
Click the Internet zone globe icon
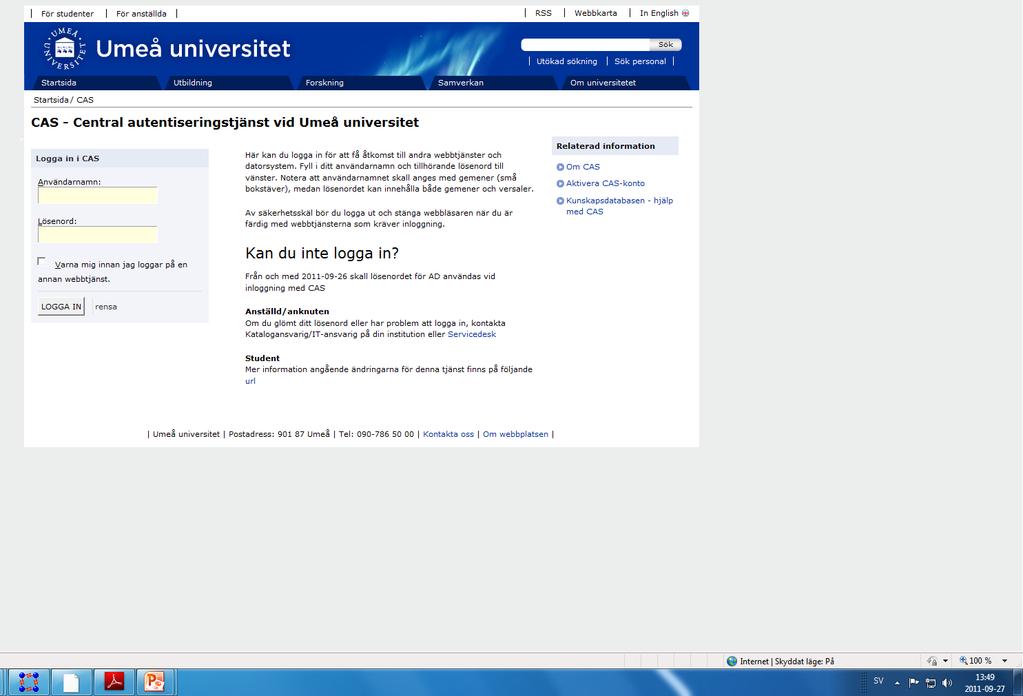(x=731, y=661)
